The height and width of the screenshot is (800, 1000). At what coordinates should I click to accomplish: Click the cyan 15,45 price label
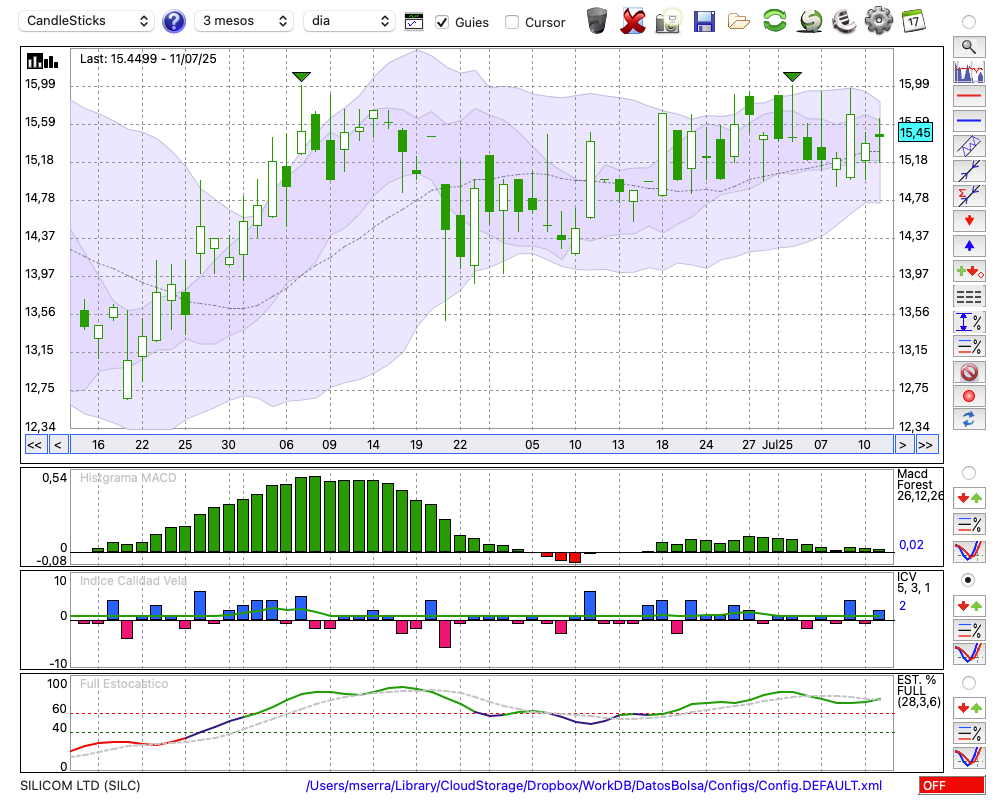point(915,133)
